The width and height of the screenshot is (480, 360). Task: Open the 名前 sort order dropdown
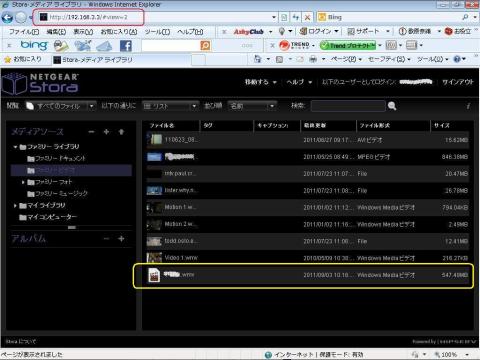coord(252,106)
